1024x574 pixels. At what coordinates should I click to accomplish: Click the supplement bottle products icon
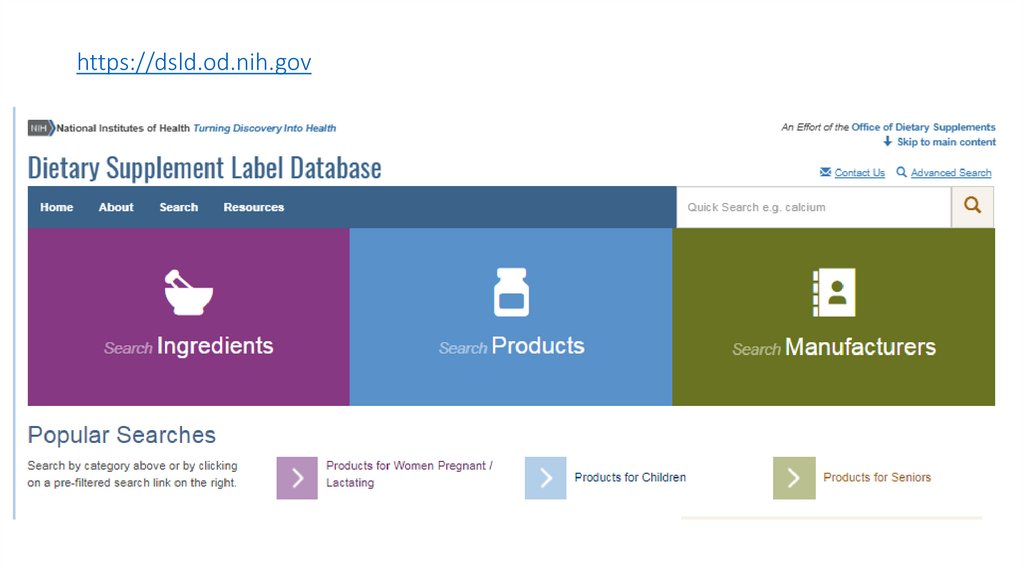511,292
